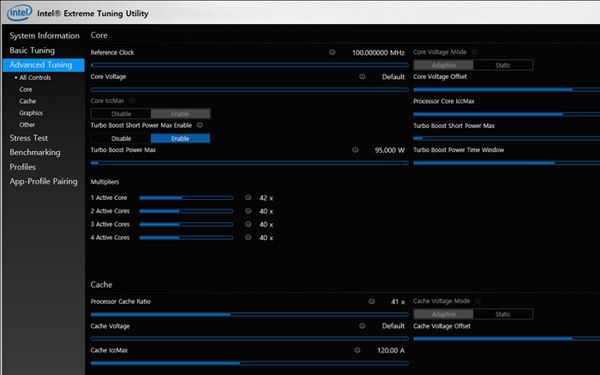
Task: Adjust the 3 Active Cores multiplier slider
Action: click(186, 224)
